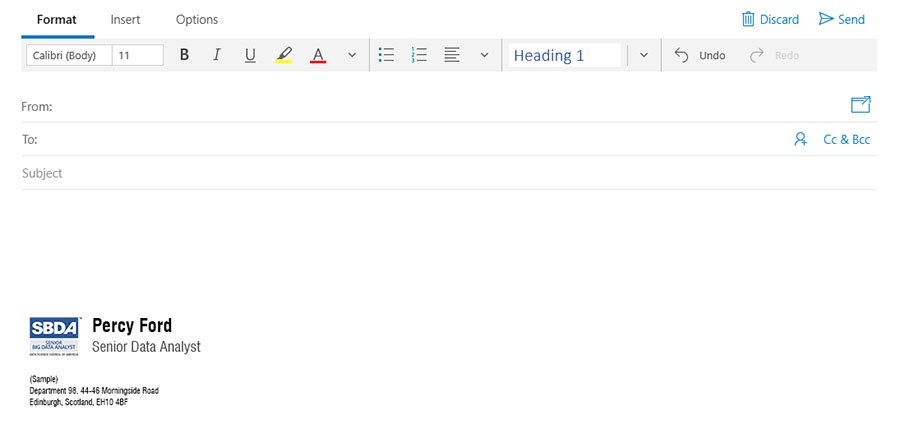The height and width of the screenshot is (429, 900).
Task: Toggle Italic formatting
Action: [x=217, y=55]
